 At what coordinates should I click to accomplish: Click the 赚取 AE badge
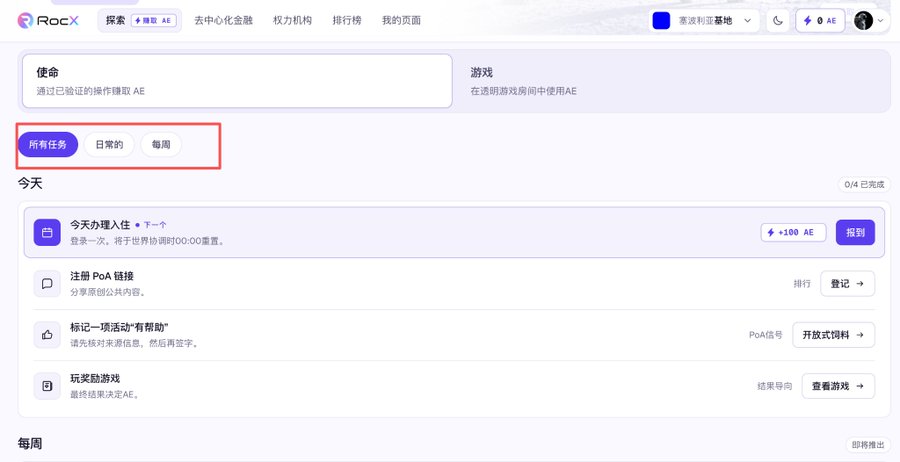[x=154, y=21]
